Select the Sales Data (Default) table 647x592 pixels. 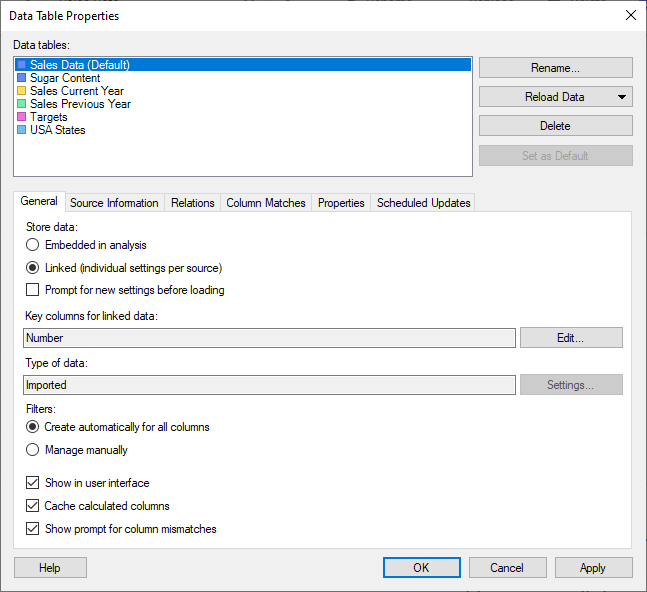tap(243, 65)
